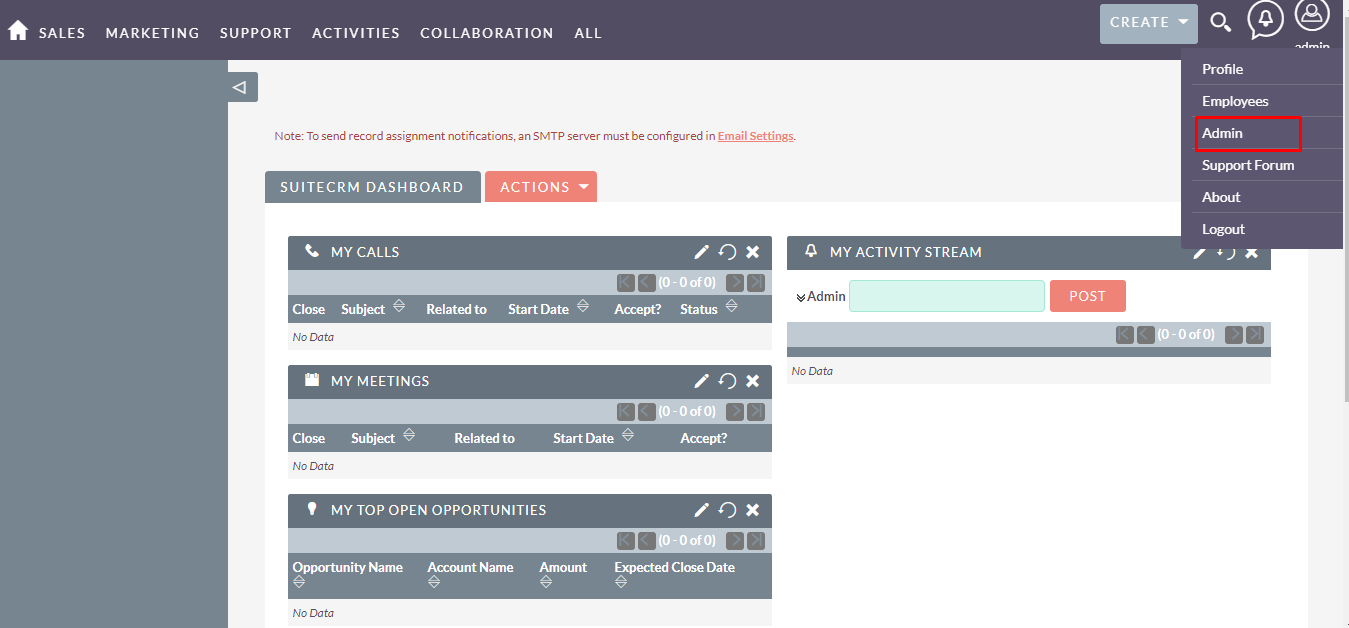Sort My Calls by Subject arrows
The image size is (1349, 628).
point(398,306)
